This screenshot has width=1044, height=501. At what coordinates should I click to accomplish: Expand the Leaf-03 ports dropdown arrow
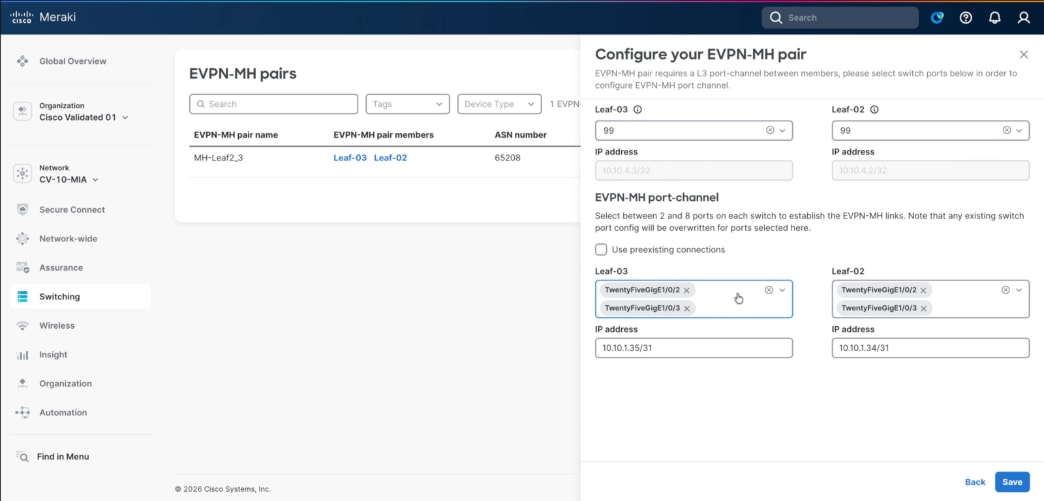point(782,290)
